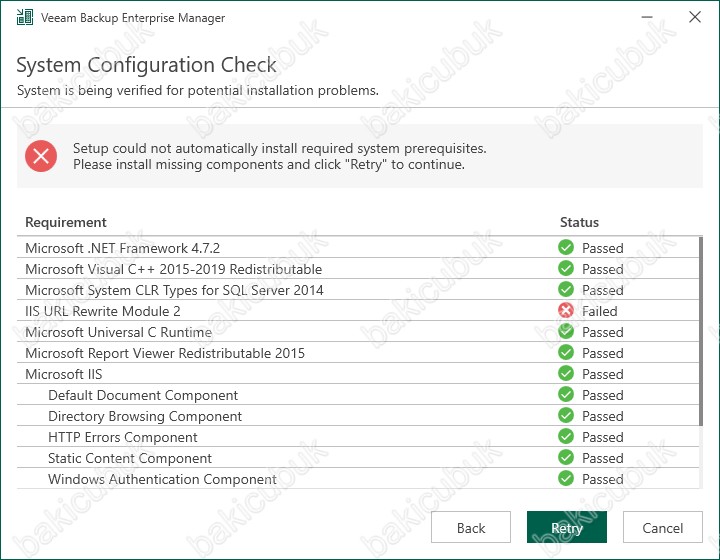
Task: Cancel the installation wizard
Action: coord(663,527)
